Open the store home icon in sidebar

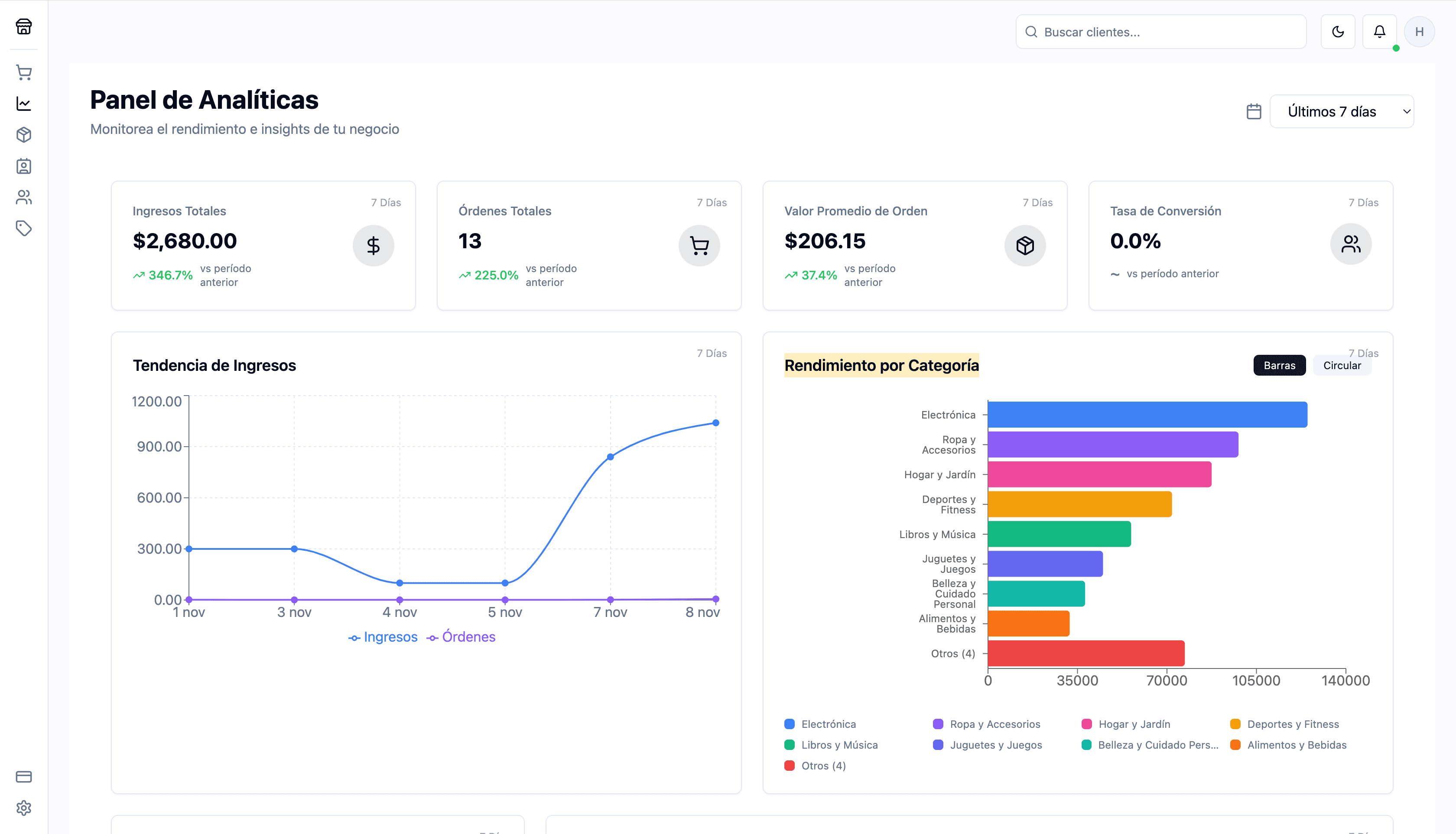click(x=23, y=26)
